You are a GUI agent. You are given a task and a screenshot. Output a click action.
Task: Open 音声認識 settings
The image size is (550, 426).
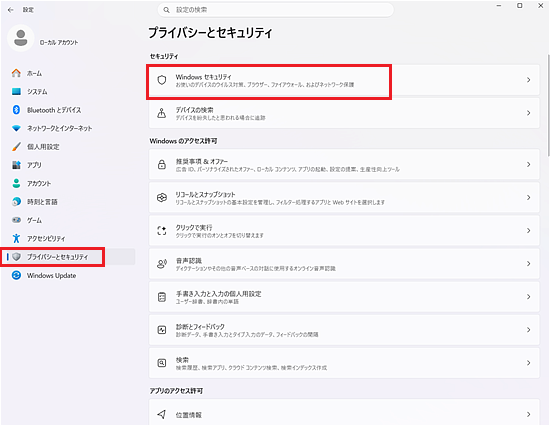[x=344, y=264]
